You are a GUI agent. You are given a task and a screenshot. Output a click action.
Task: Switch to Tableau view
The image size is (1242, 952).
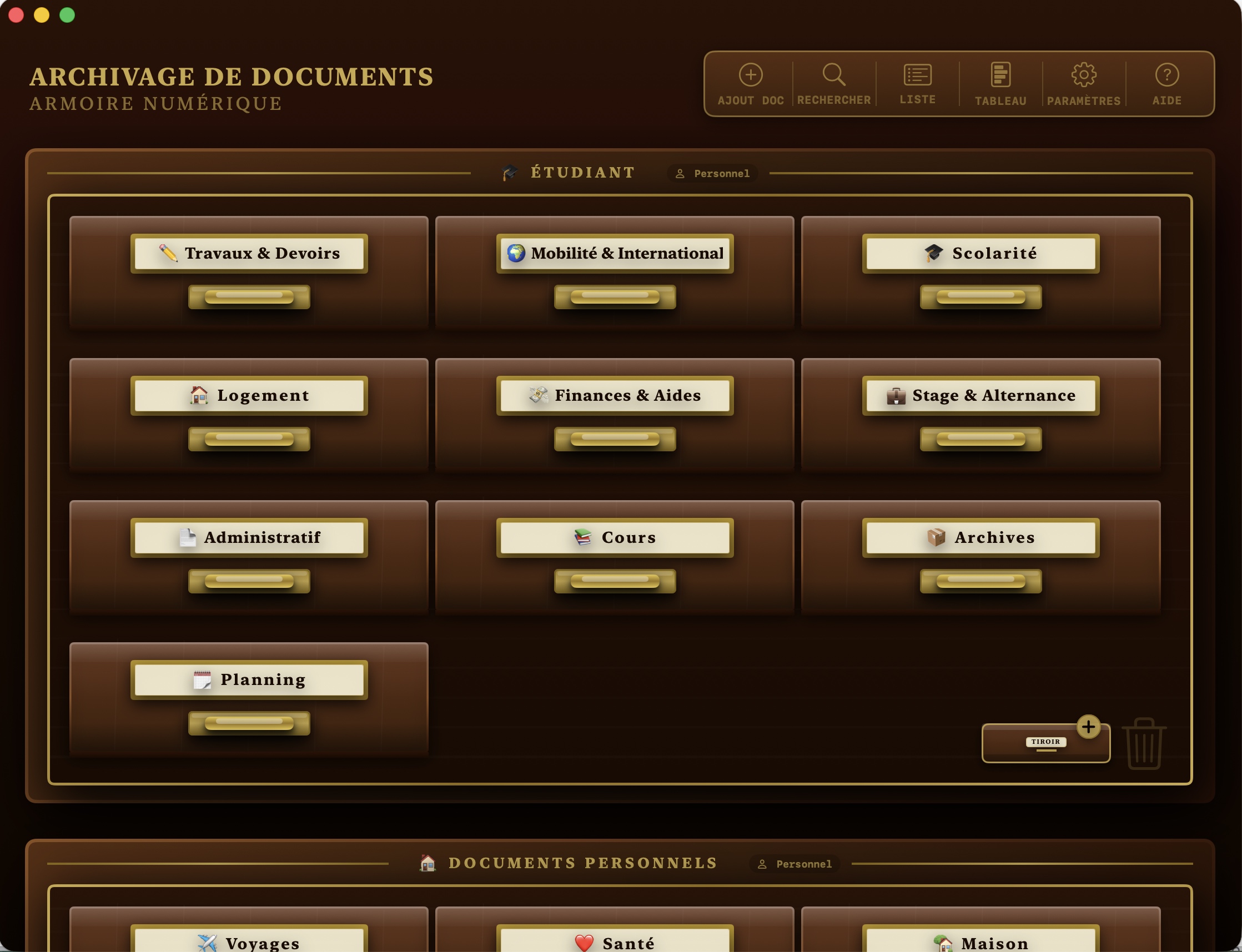click(x=1000, y=84)
